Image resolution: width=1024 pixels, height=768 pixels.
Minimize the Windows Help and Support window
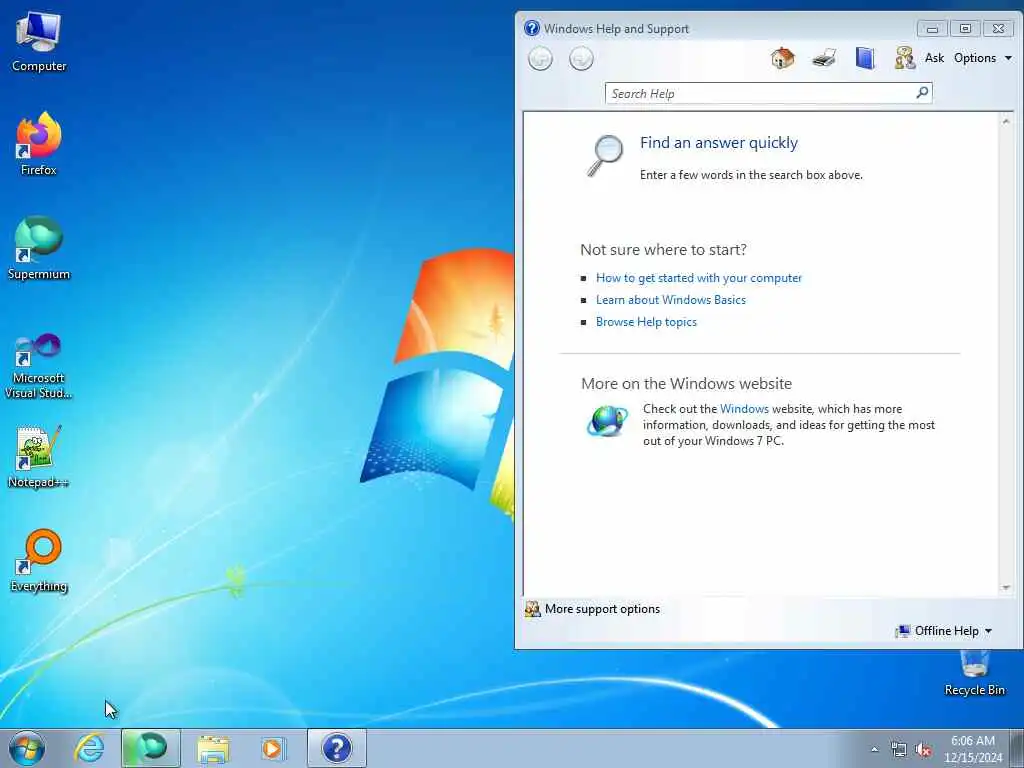[932, 29]
